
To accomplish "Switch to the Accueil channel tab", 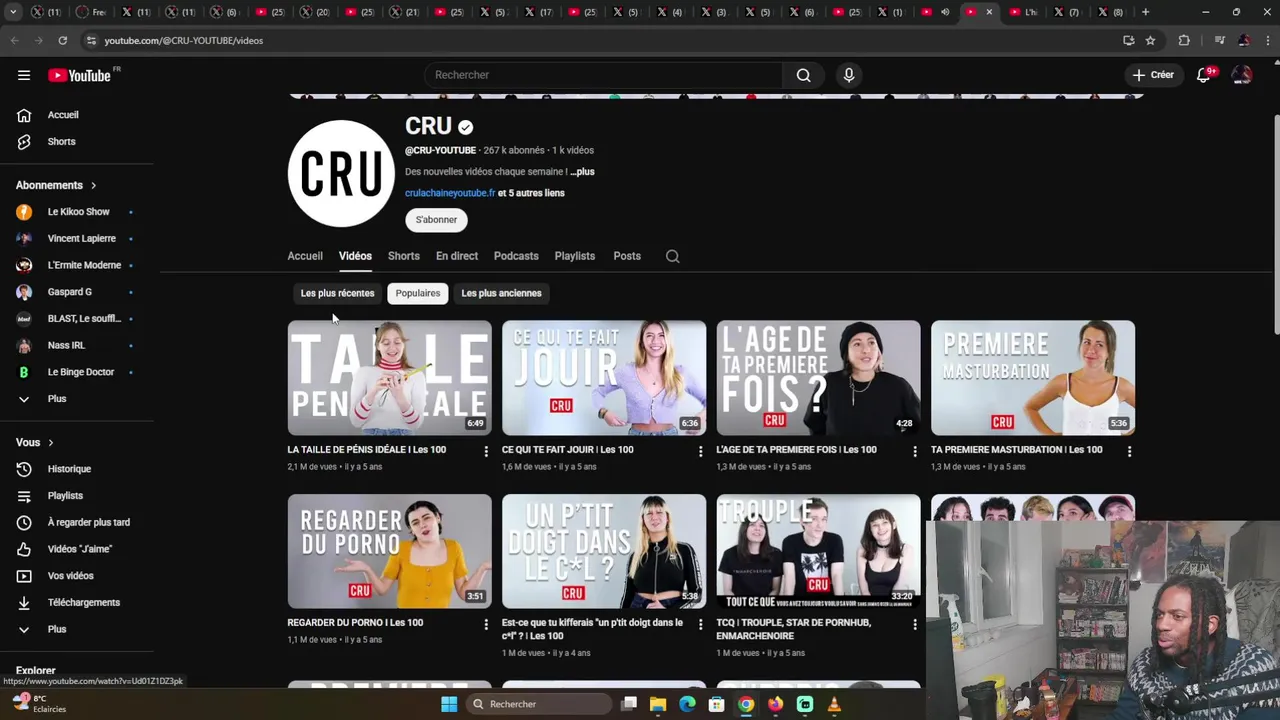I will point(305,256).
